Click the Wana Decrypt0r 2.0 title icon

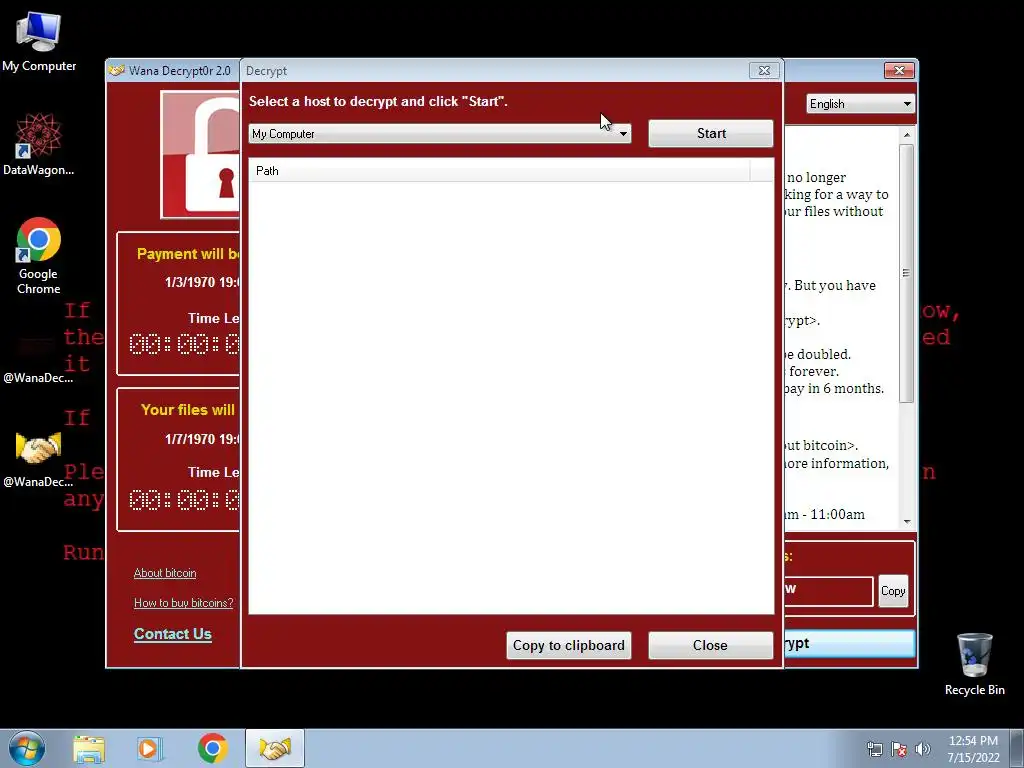point(117,71)
